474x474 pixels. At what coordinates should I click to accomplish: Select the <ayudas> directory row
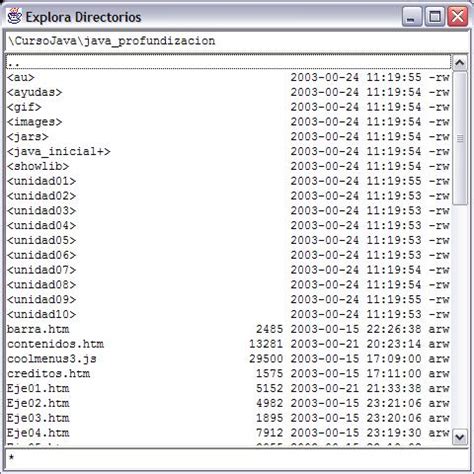[x=229, y=92]
